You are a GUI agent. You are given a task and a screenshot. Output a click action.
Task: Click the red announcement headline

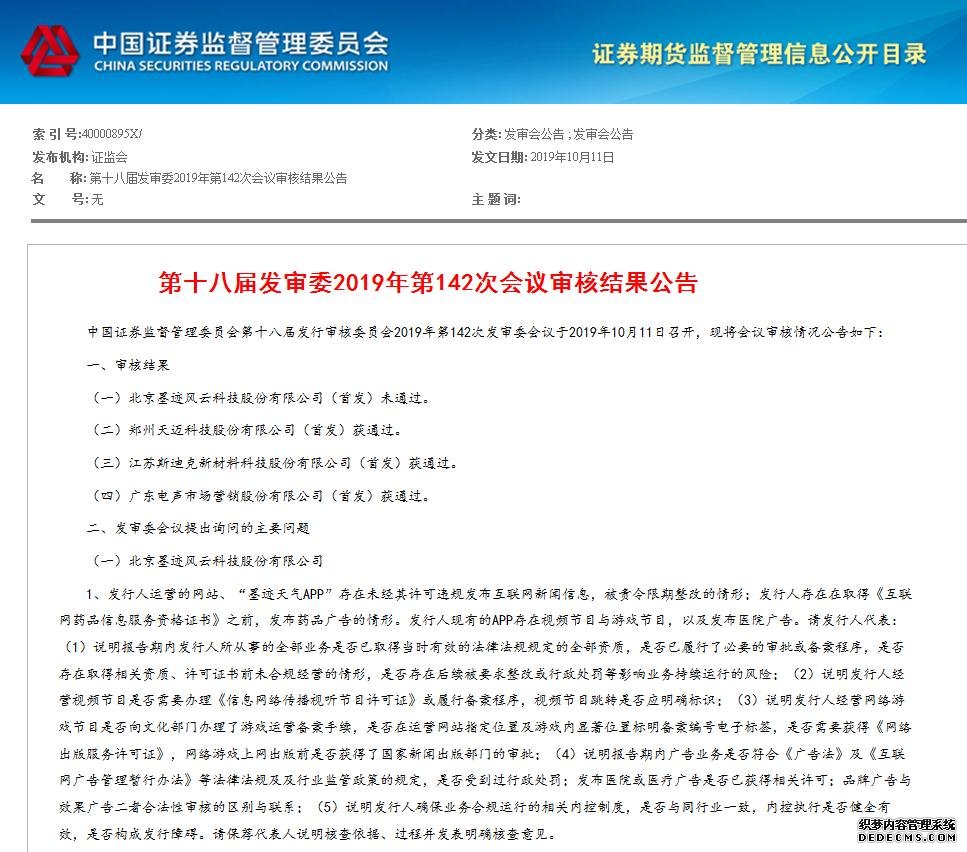coord(428,283)
